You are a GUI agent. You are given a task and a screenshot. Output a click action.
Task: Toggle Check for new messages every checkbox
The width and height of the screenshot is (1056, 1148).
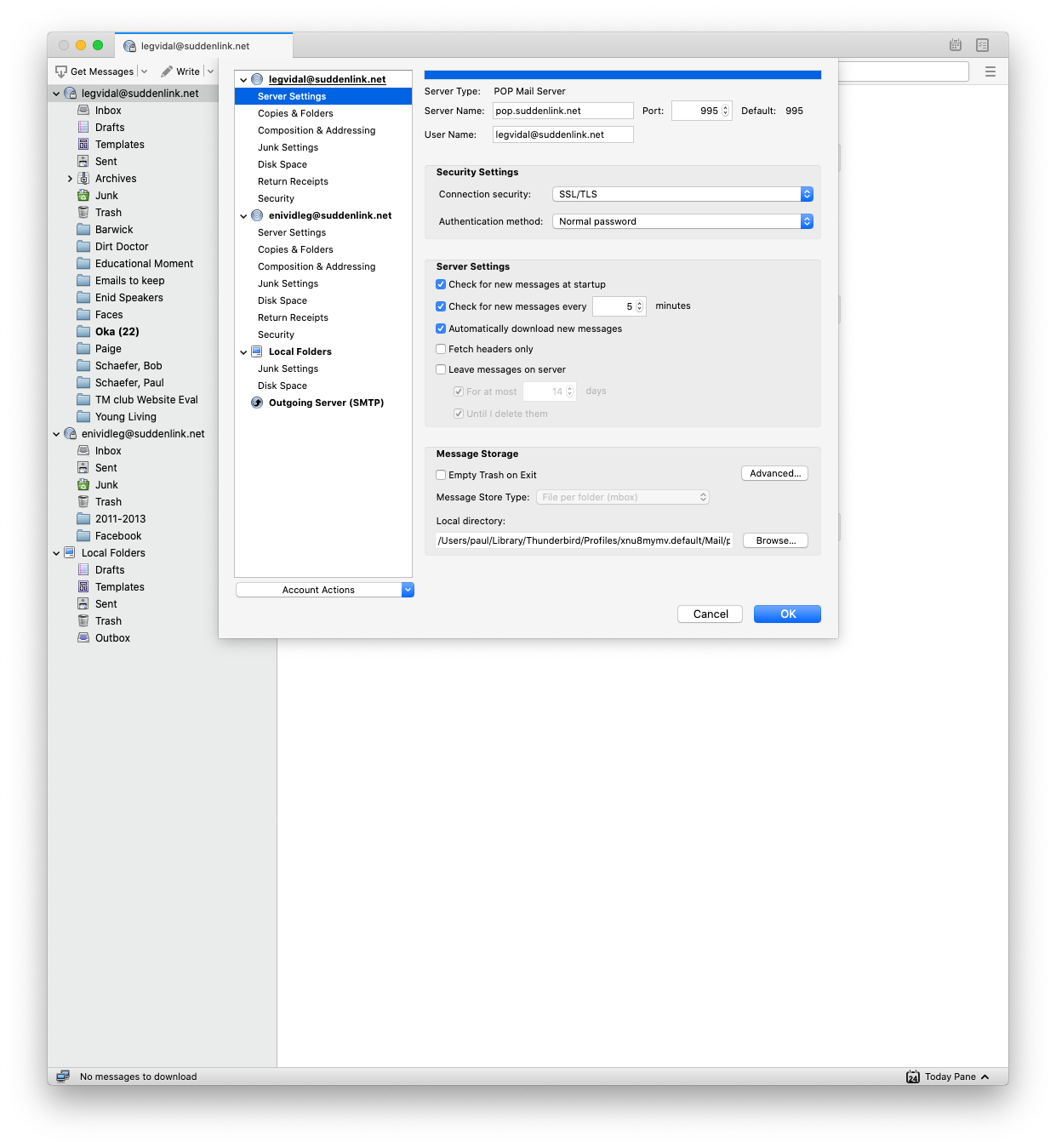pos(441,306)
